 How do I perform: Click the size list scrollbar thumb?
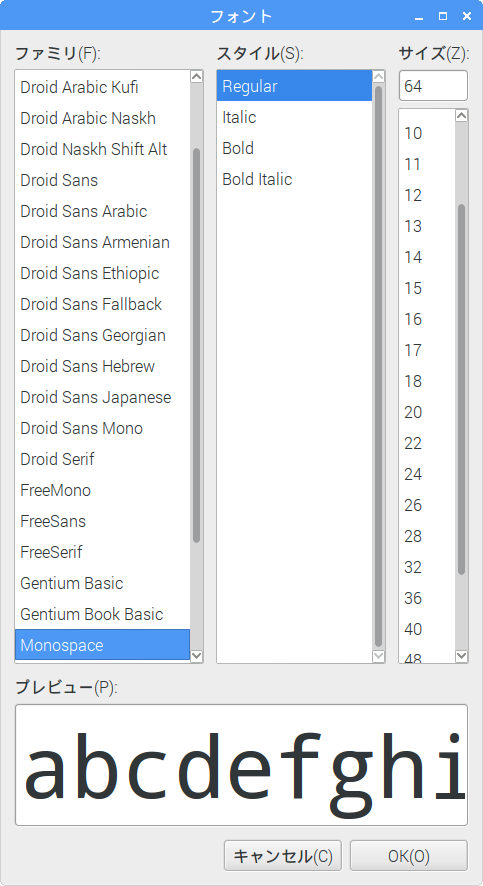(x=462, y=390)
